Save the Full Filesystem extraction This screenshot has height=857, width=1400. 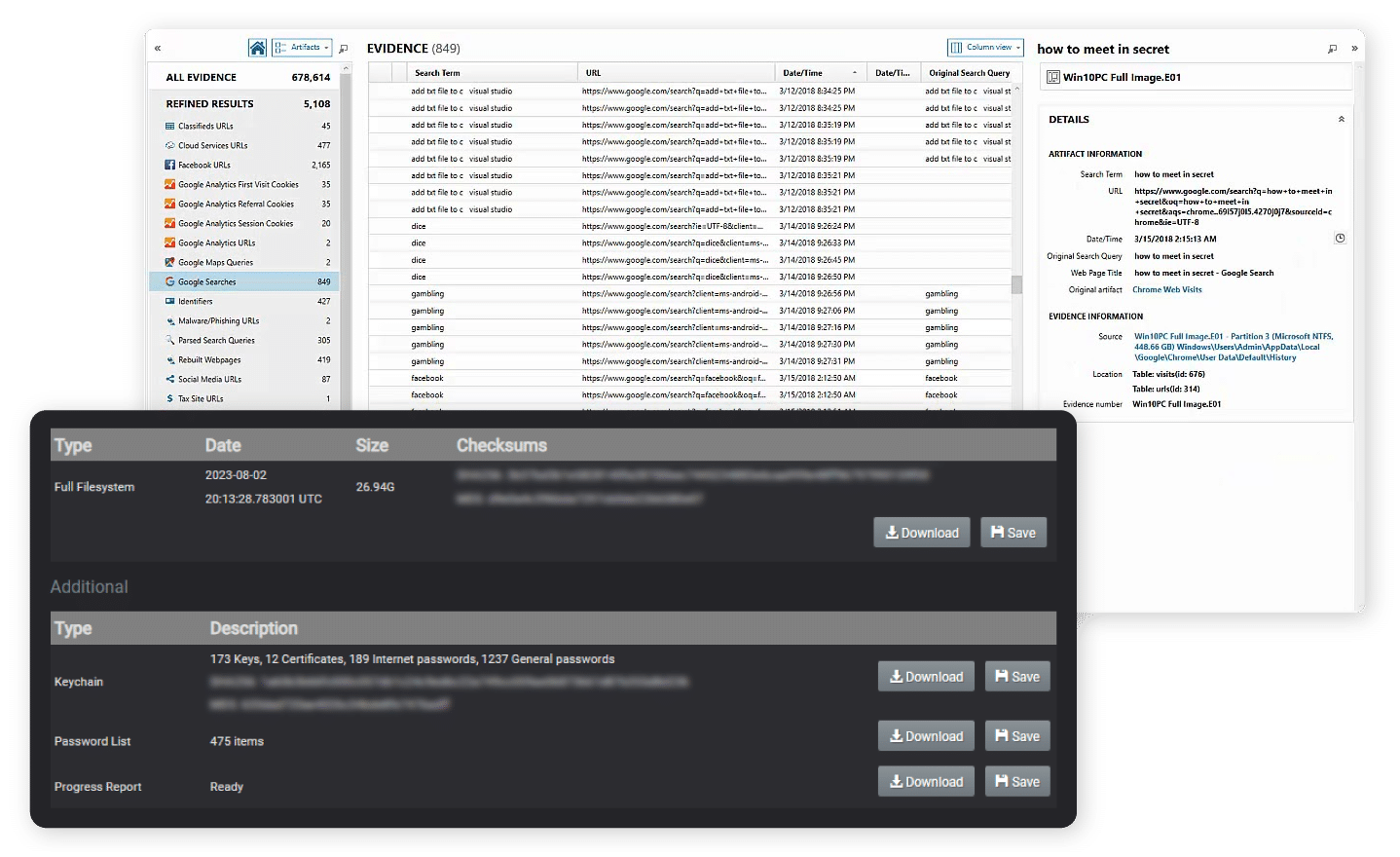pos(1013,533)
